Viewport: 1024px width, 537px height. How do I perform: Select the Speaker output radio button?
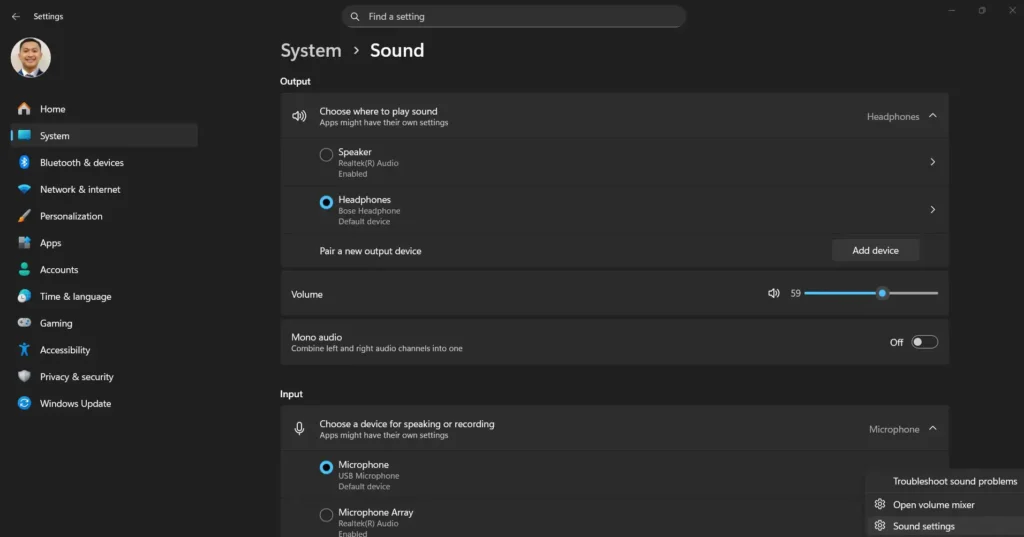coord(326,155)
